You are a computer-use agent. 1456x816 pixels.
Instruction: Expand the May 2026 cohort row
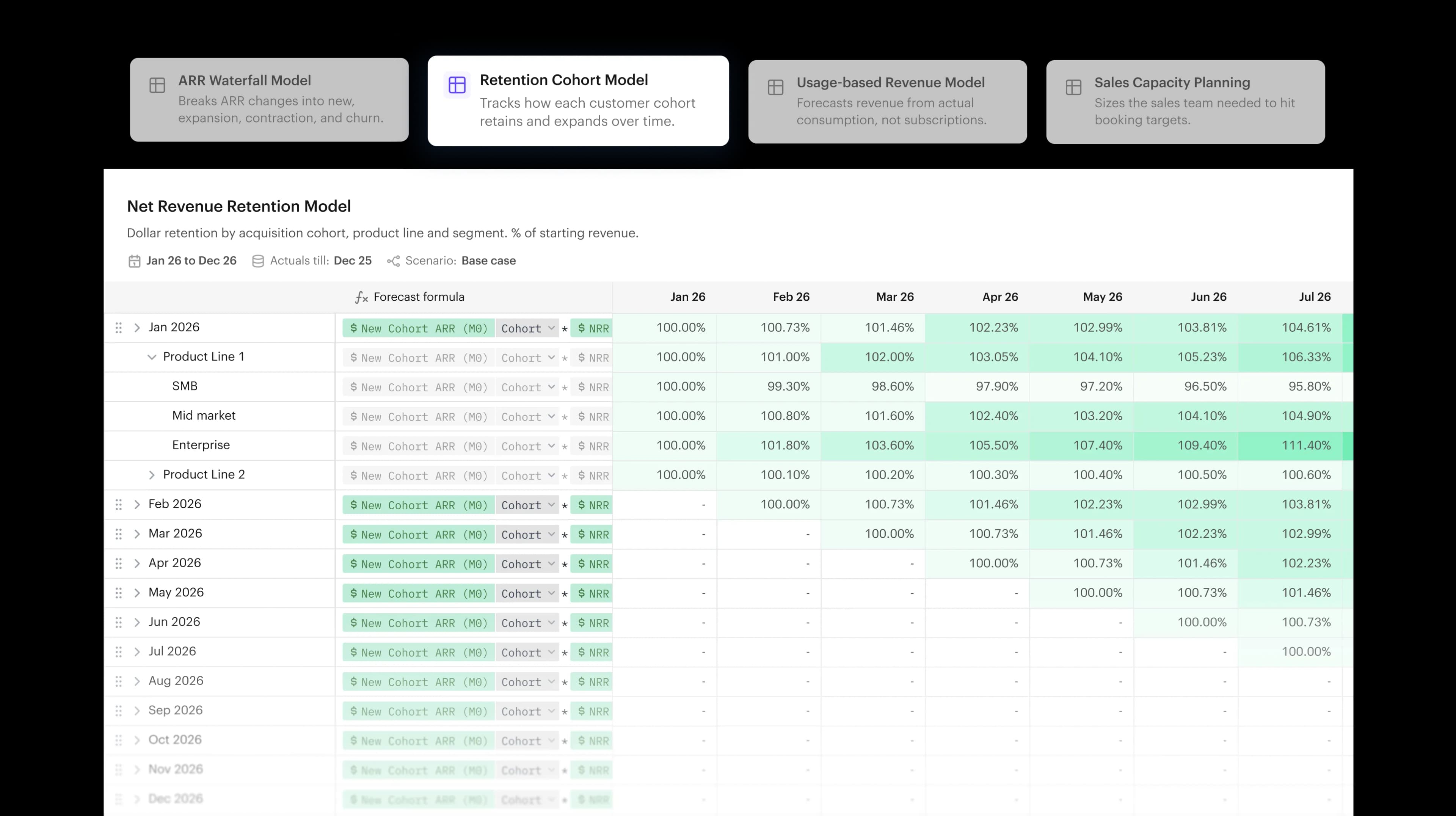[137, 593]
